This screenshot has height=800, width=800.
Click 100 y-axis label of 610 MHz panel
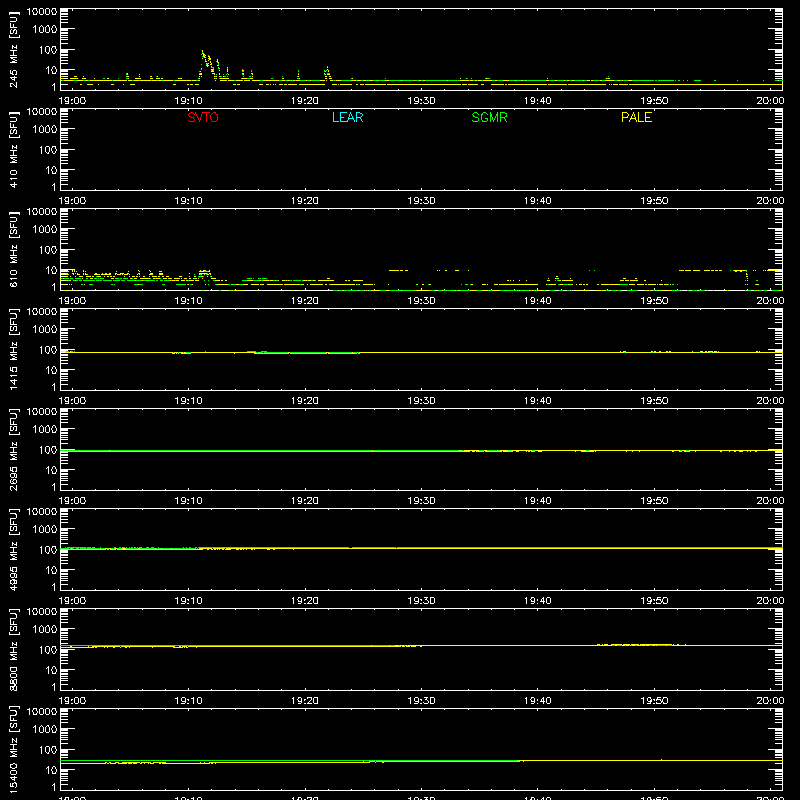[48, 250]
